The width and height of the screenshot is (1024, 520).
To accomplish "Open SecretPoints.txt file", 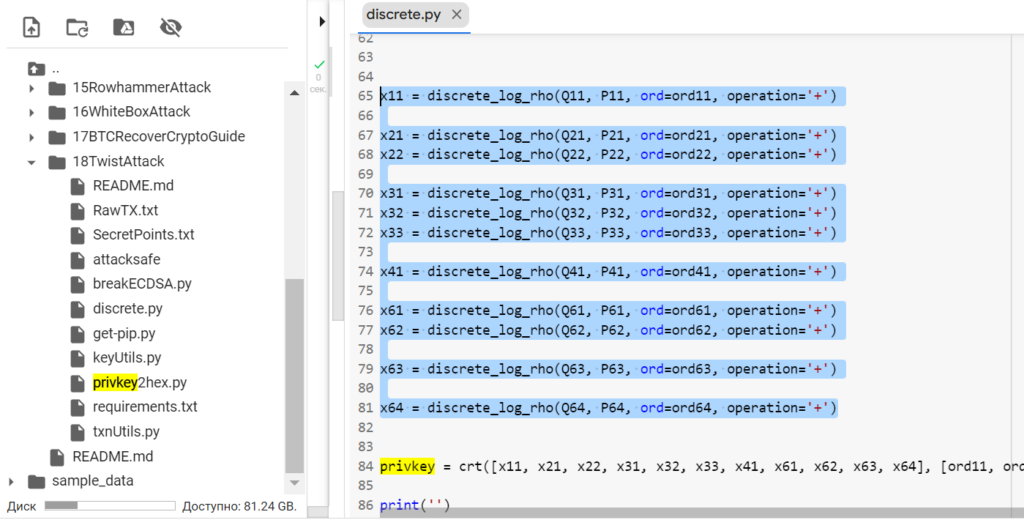I will [144, 235].
